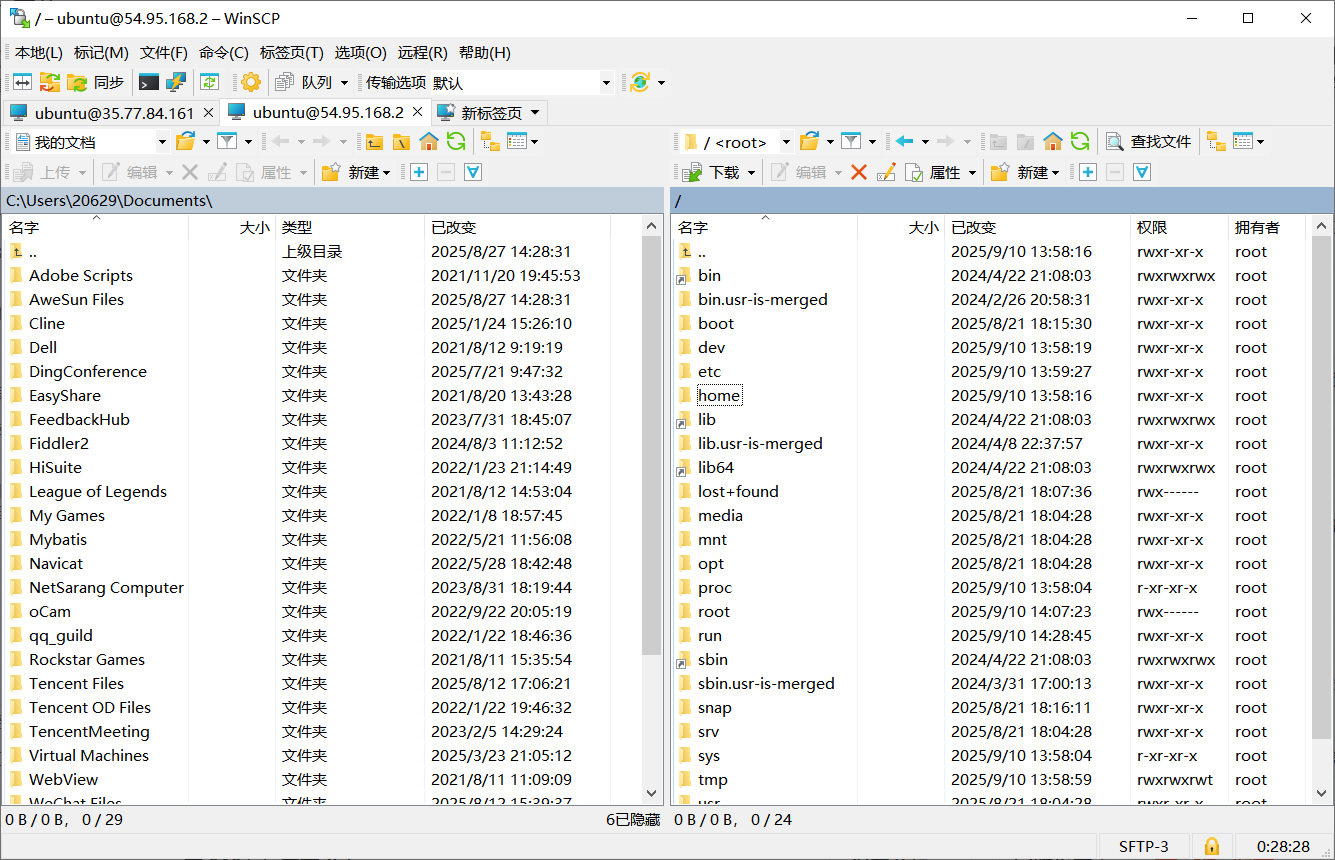The image size is (1335, 860).
Task: Click the 下载 download button
Action: coord(714,172)
